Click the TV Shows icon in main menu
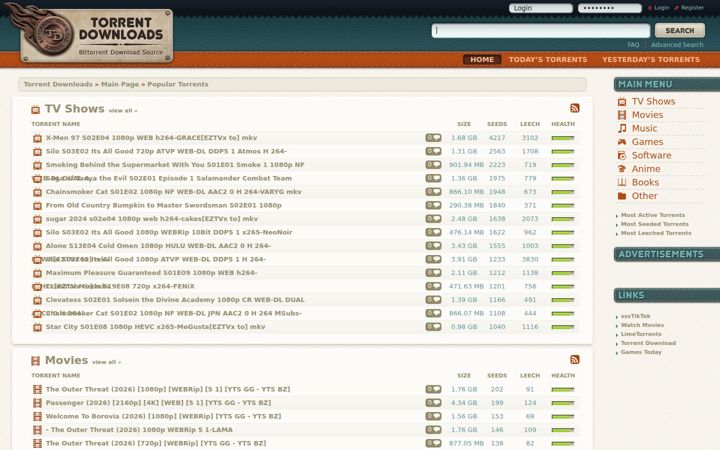Image resolution: width=720 pixels, height=450 pixels. click(x=622, y=101)
